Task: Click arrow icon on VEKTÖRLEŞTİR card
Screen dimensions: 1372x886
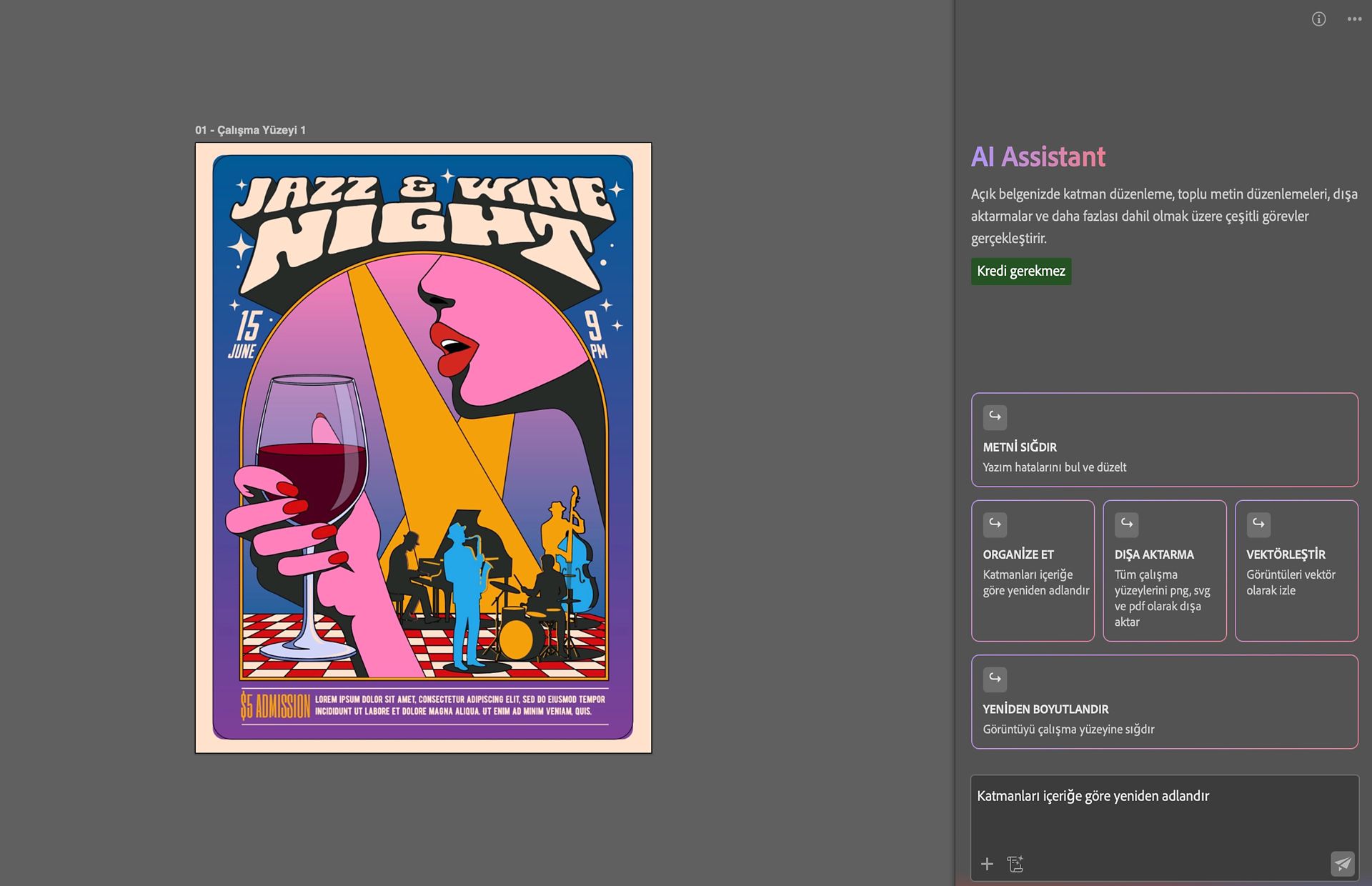Action: tap(1258, 524)
